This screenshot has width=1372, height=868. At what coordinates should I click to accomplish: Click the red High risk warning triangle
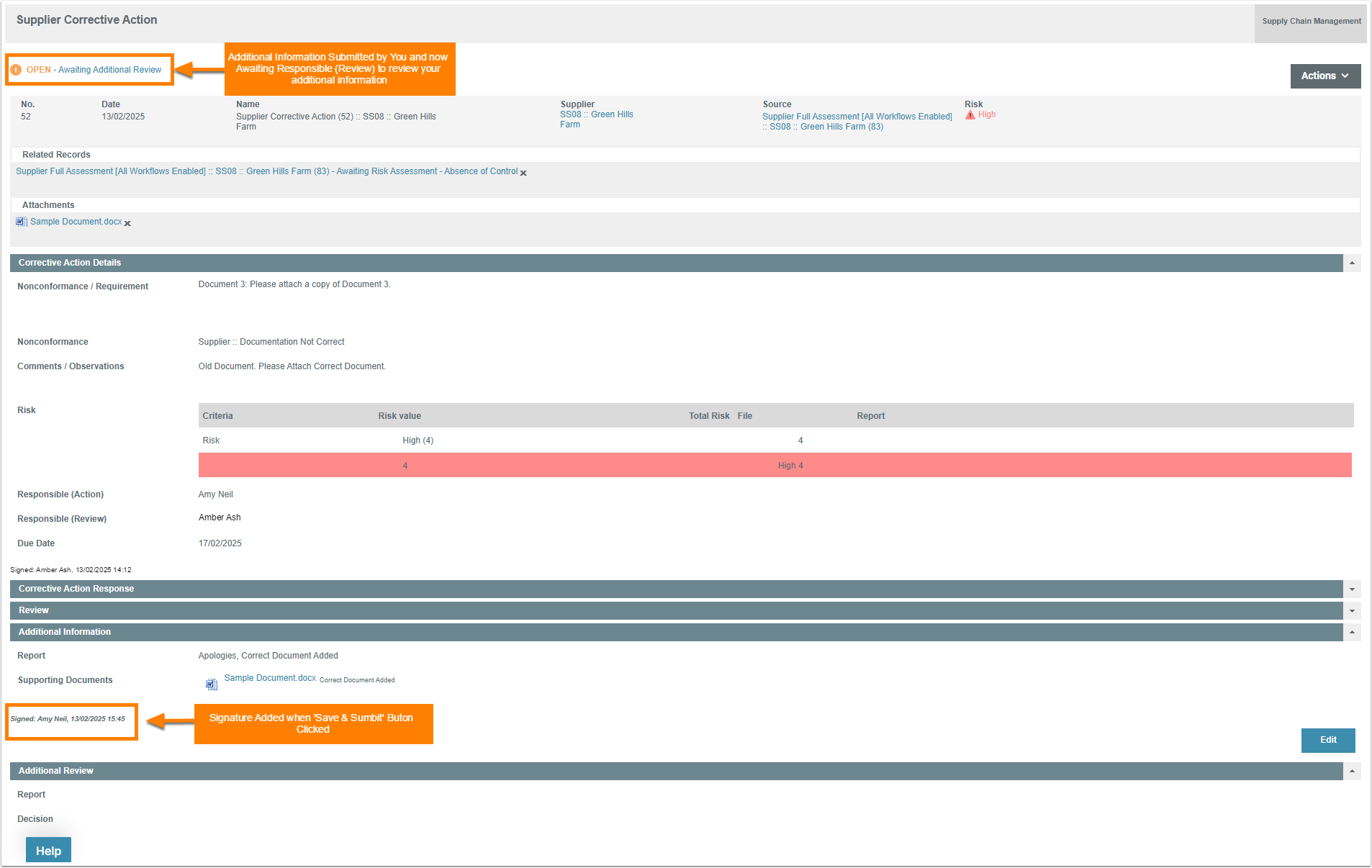(x=970, y=115)
